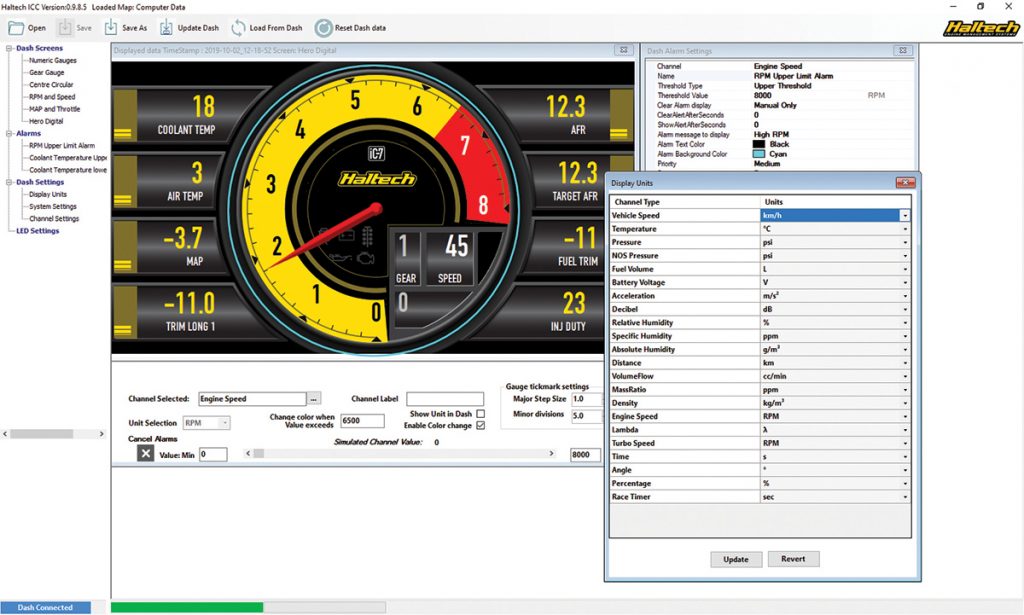The image size is (1024, 615).
Task: Open LED Settings in the tree
Action: (38, 230)
